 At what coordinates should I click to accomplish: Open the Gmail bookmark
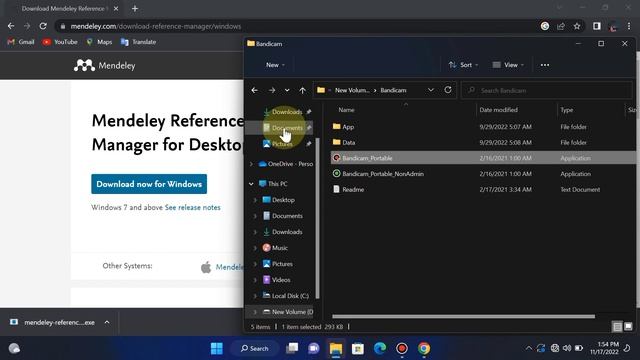(21, 42)
